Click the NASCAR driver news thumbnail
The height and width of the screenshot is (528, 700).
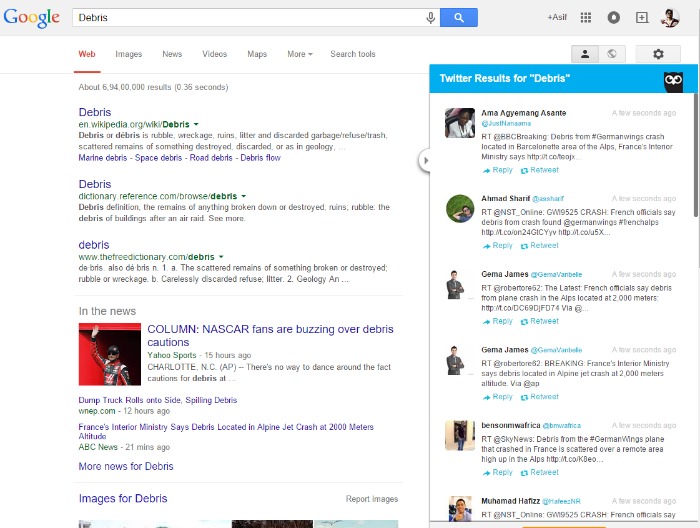110,354
